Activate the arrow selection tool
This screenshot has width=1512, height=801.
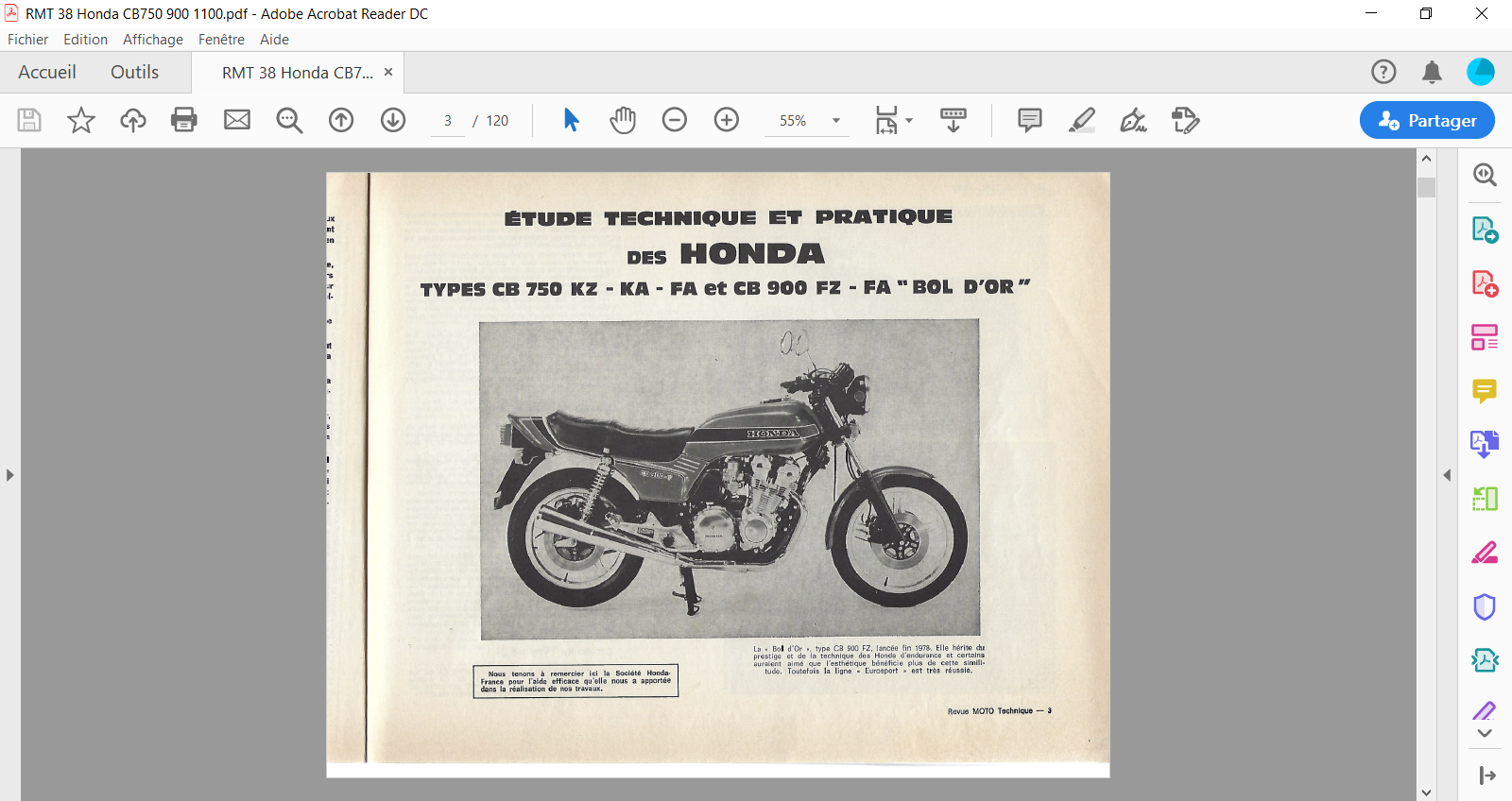(571, 120)
